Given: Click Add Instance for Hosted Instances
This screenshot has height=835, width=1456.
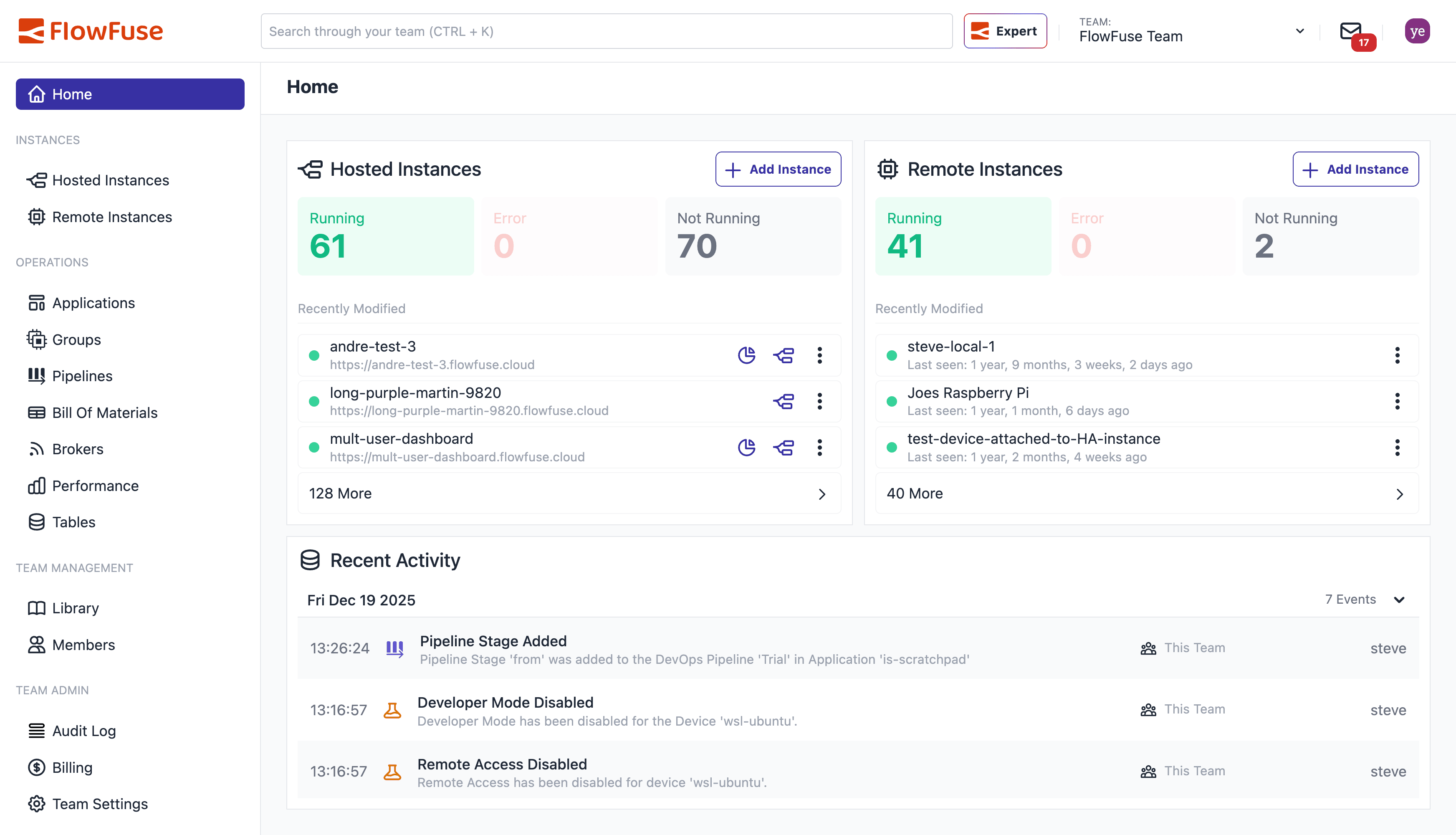Looking at the screenshot, I should coord(778,169).
